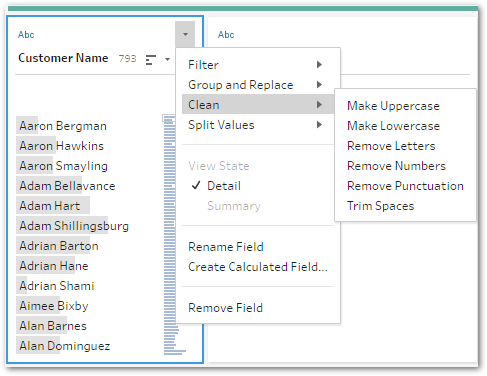Click the Abc data type icon of second field
Viewport: 487px width, 376px height.
tap(226, 35)
